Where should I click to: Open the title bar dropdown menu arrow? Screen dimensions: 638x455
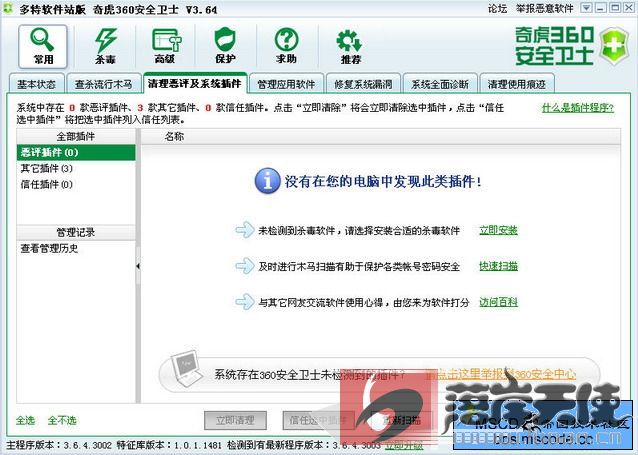click(x=586, y=8)
